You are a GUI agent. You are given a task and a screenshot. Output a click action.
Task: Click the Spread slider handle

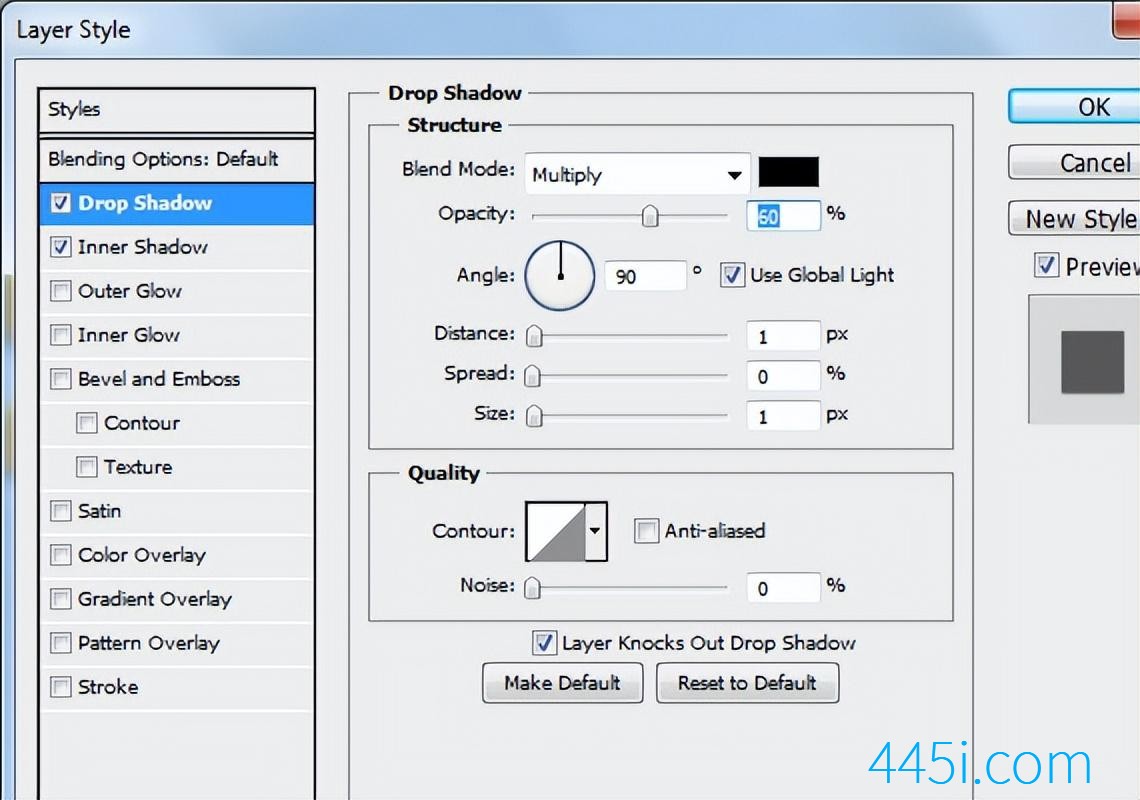tap(533, 375)
